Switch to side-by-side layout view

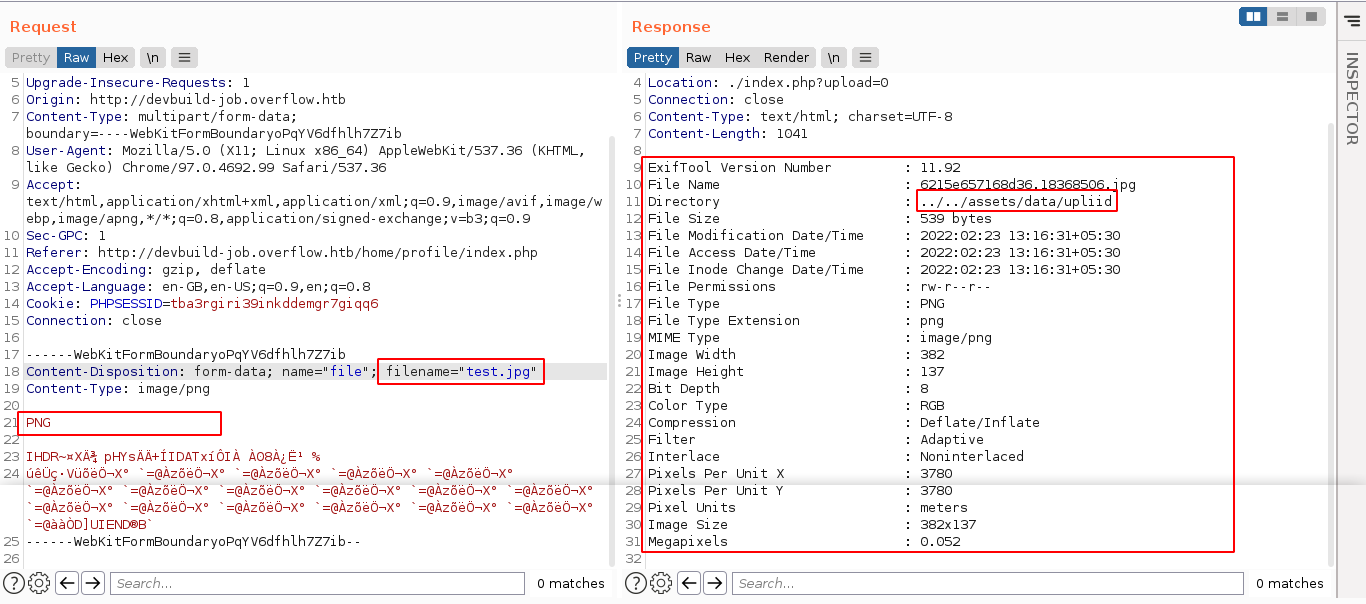click(1252, 17)
